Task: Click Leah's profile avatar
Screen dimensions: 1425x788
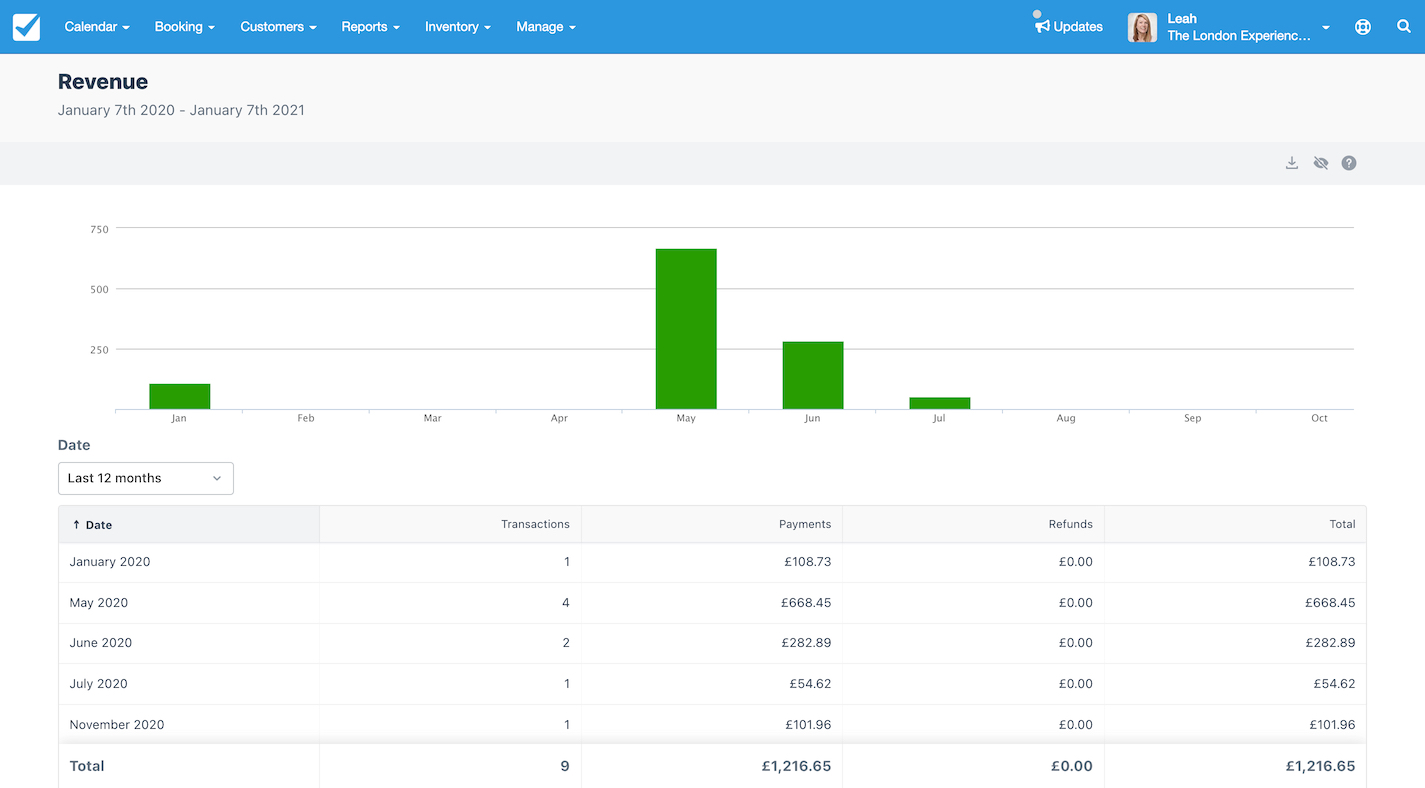Action: [x=1142, y=27]
